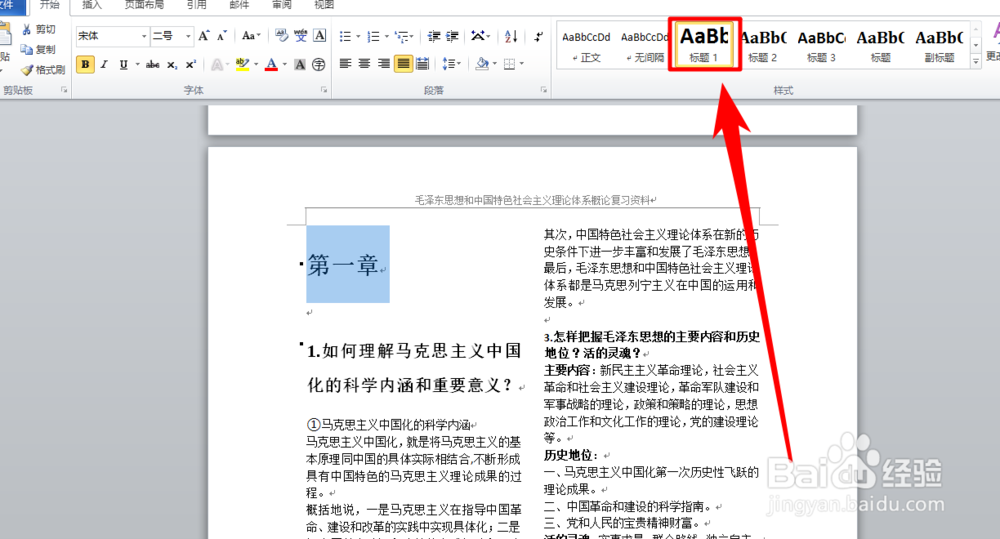Toggle Underline formatting

(123, 64)
